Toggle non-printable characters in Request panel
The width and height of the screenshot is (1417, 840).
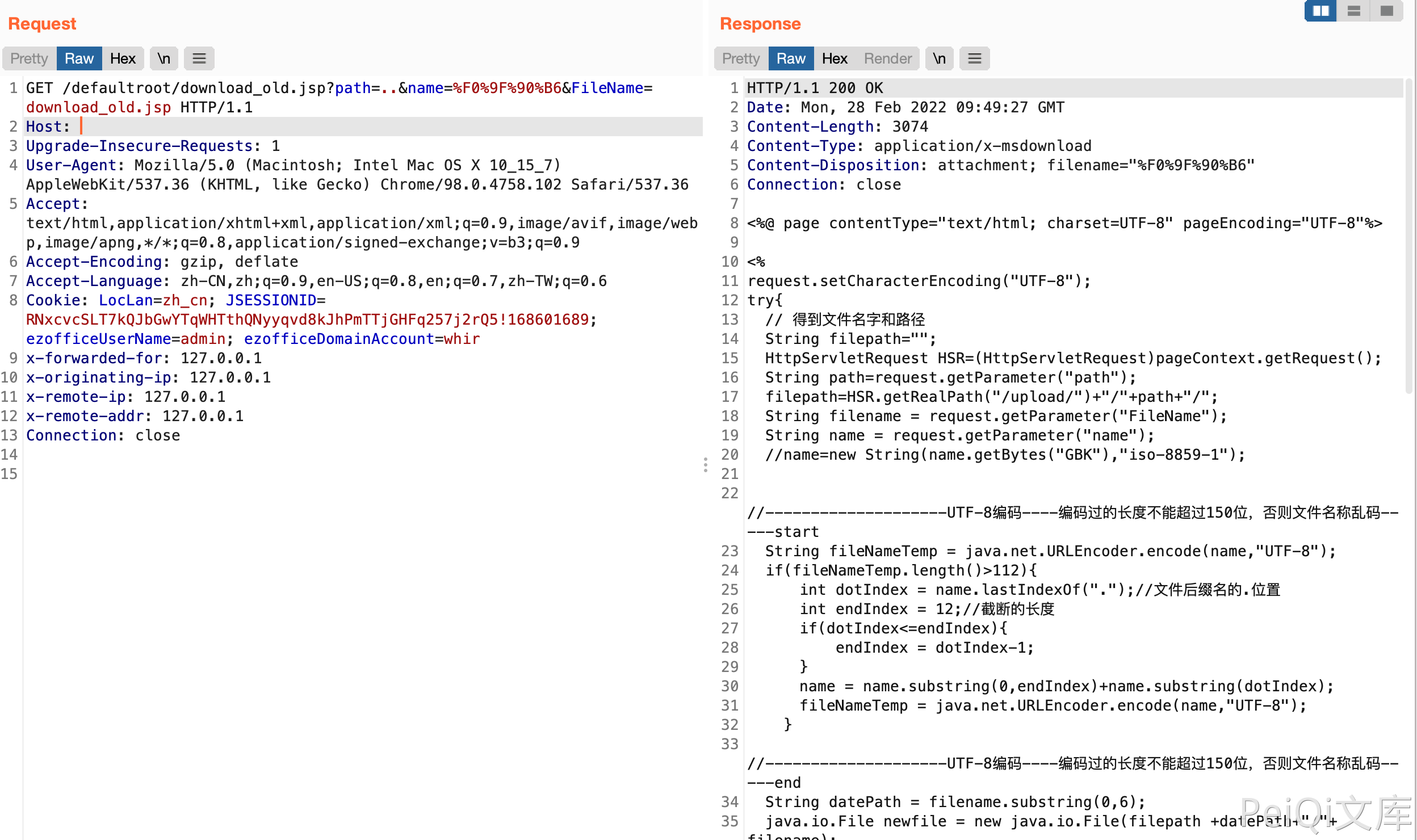164,58
